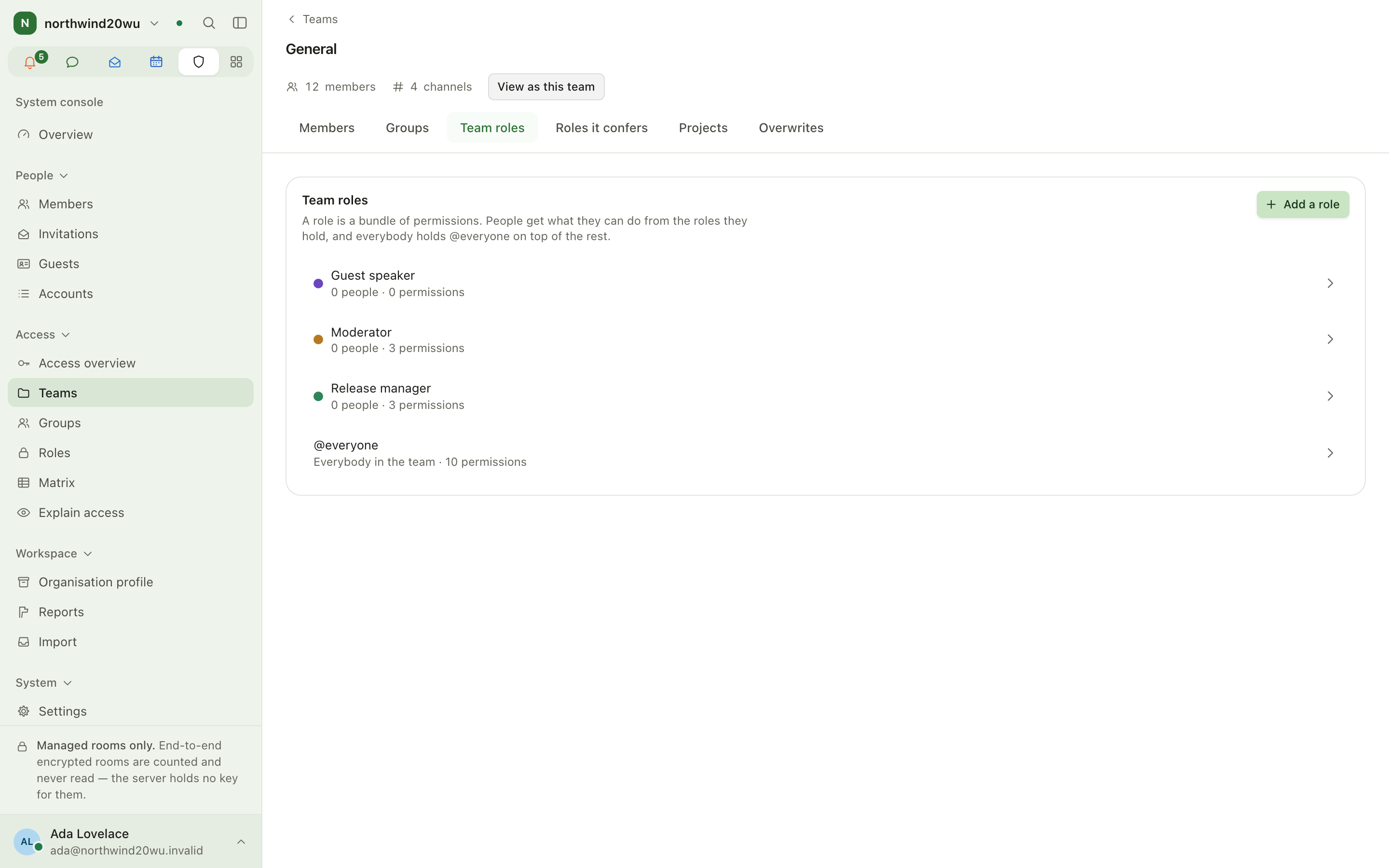This screenshot has height=868, width=1389.
Task: Toggle the sidebar panel icon
Action: point(240,23)
